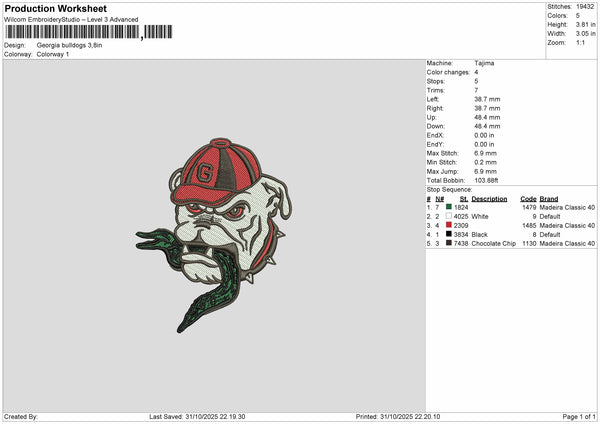Image resolution: width=600 pixels, height=424 pixels.
Task: Click 'Printed: 31/10/2025 22.20.10' footer
Action: tap(398, 417)
